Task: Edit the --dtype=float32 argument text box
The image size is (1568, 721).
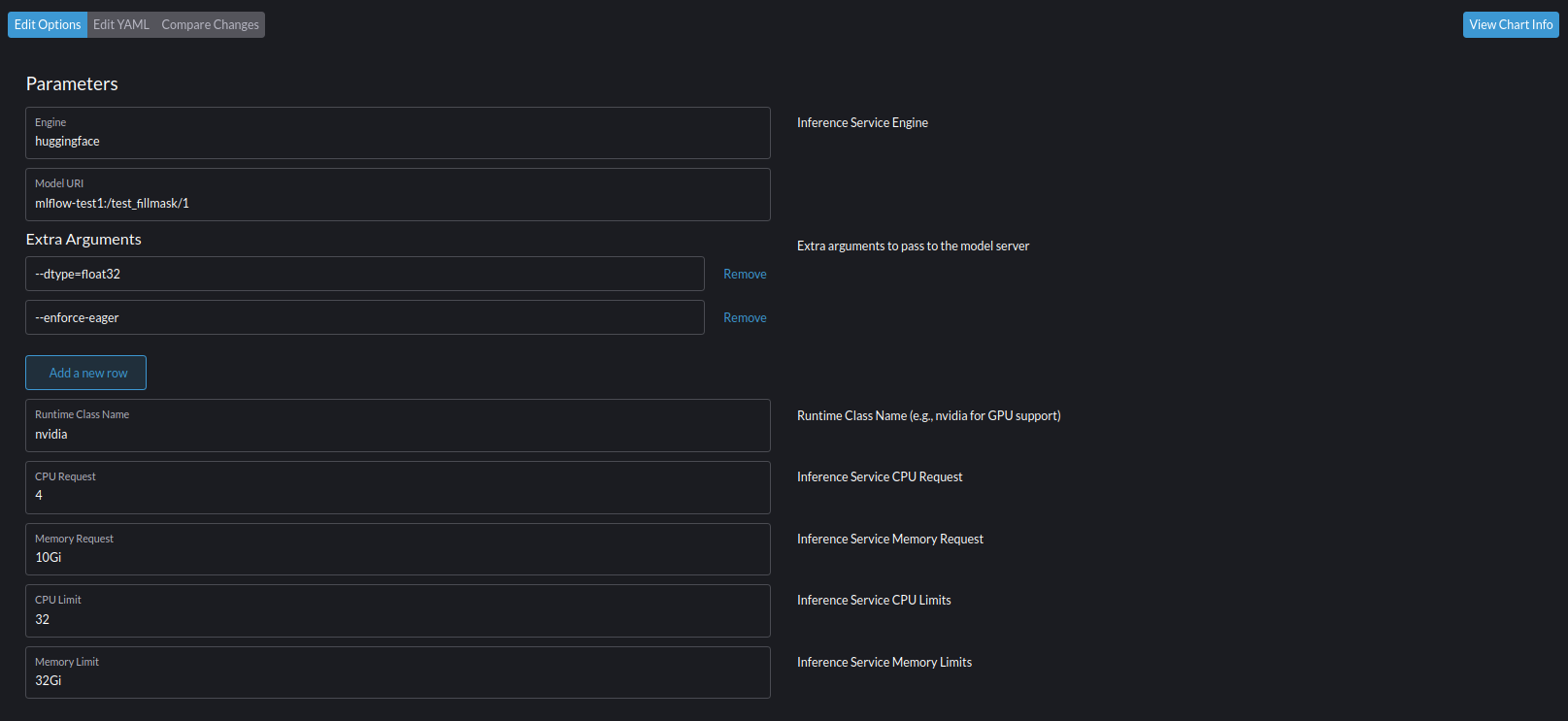Action: 364,275
